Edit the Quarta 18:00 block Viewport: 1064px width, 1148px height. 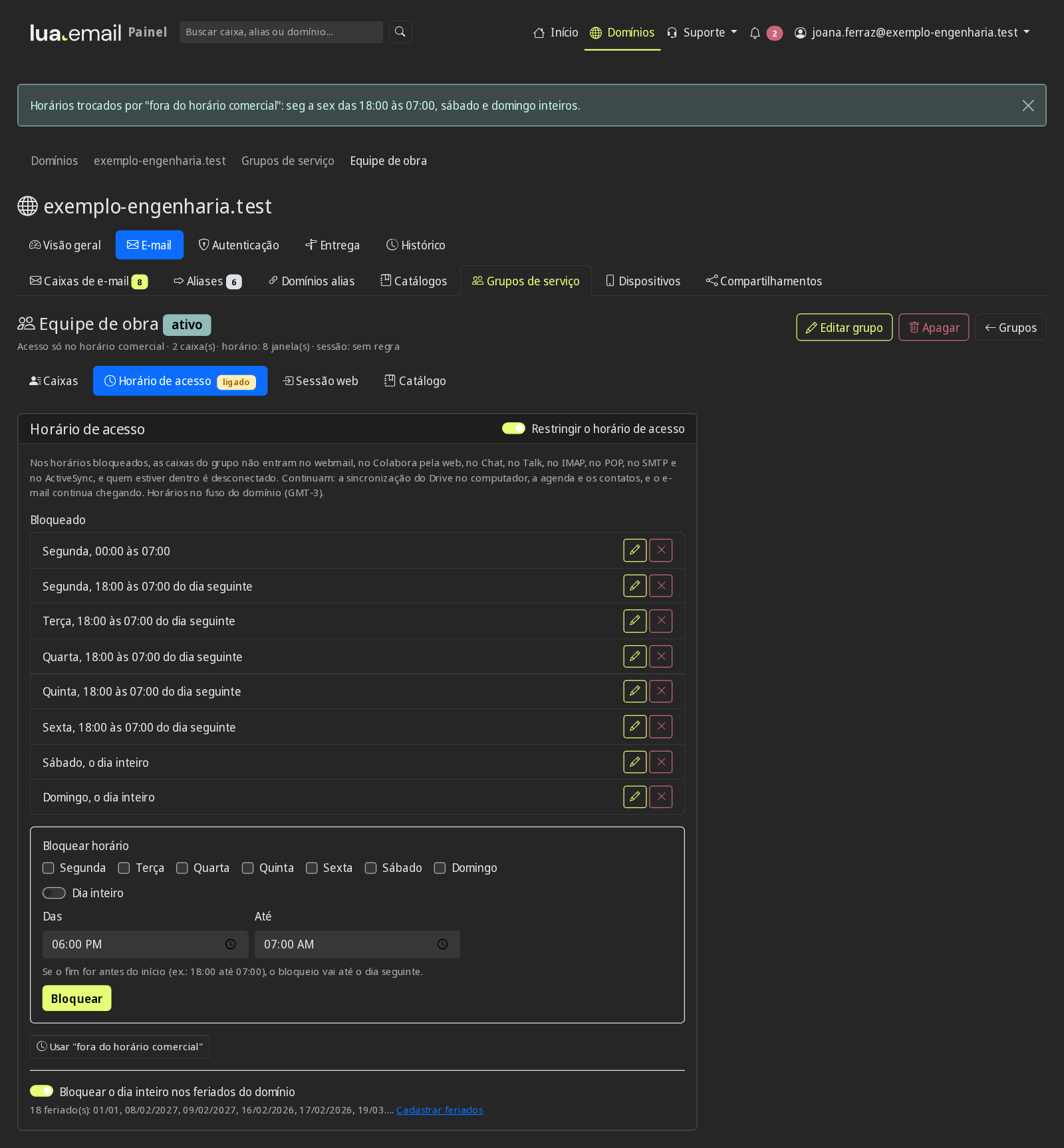635,656
